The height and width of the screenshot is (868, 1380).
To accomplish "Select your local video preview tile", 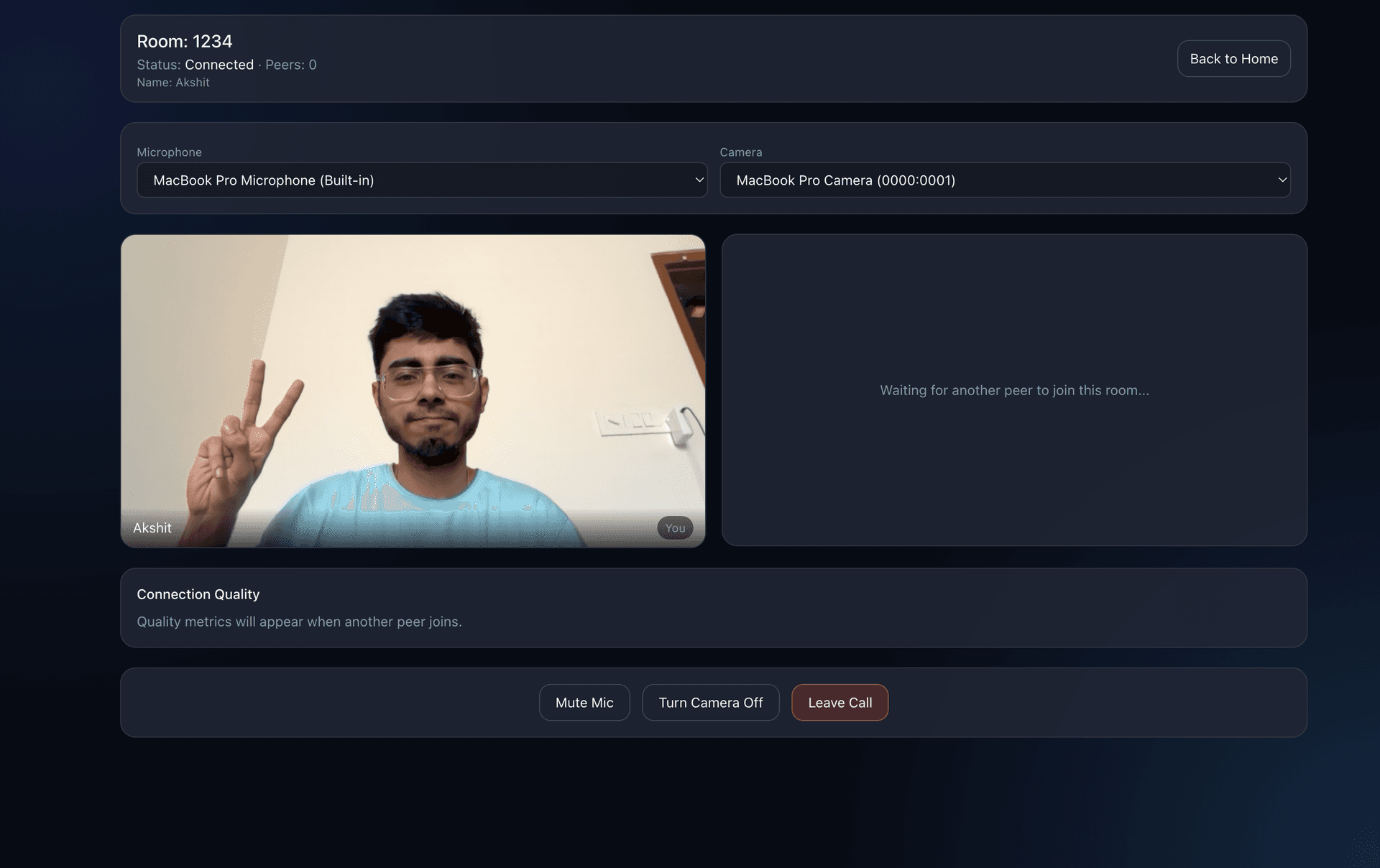I will pyautogui.click(x=413, y=391).
